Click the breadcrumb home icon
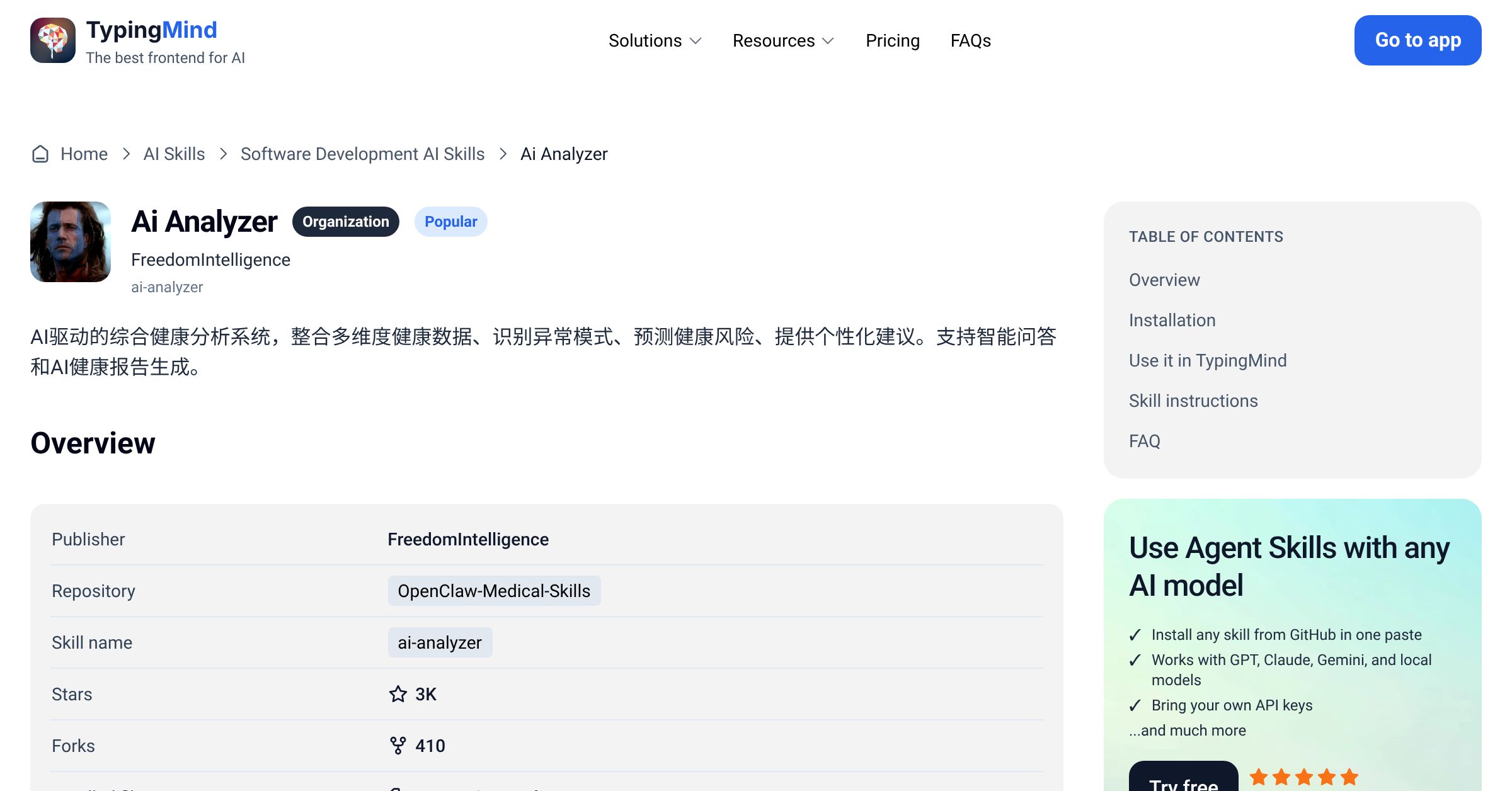 [40, 154]
